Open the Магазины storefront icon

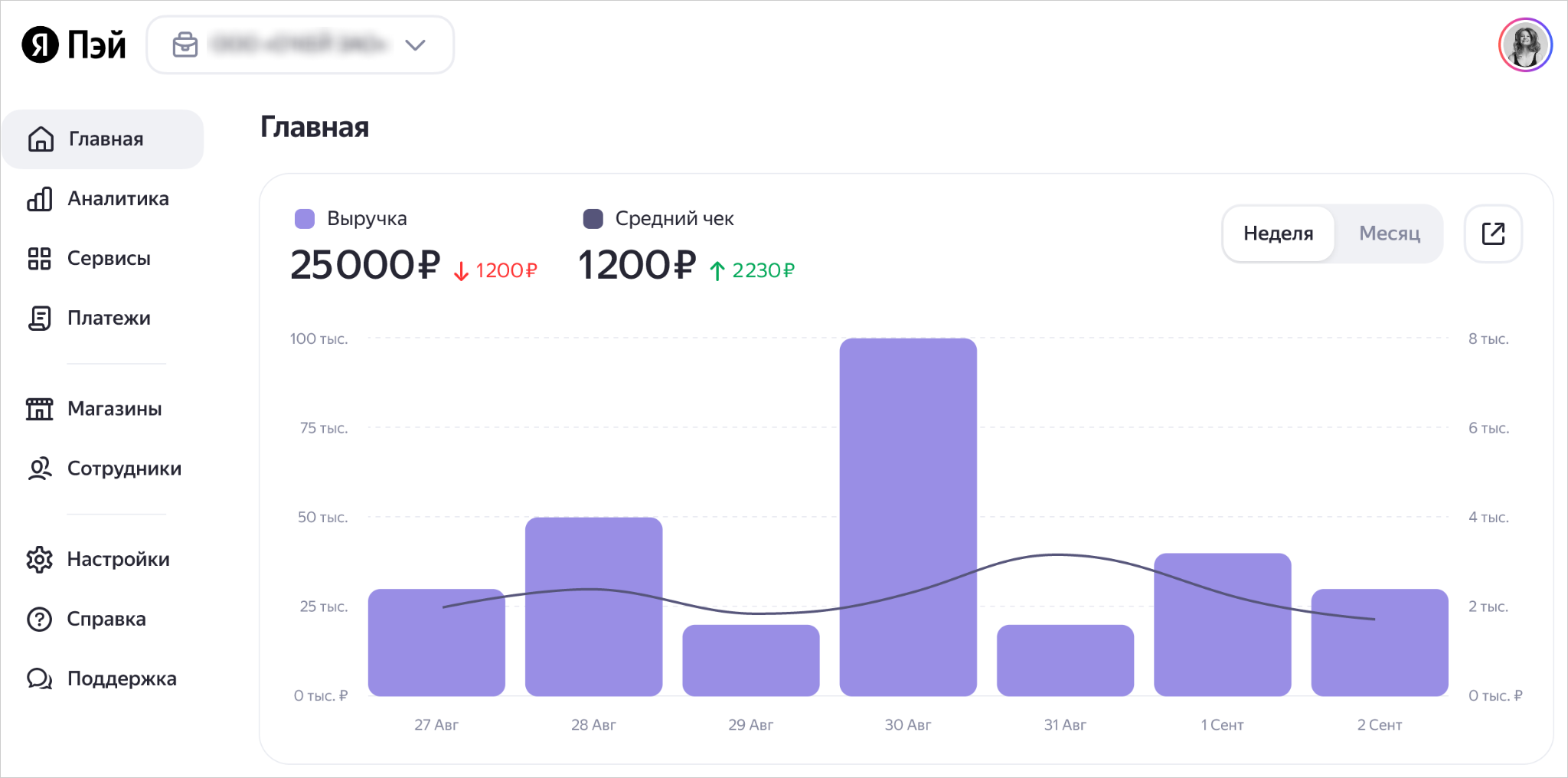coord(40,409)
